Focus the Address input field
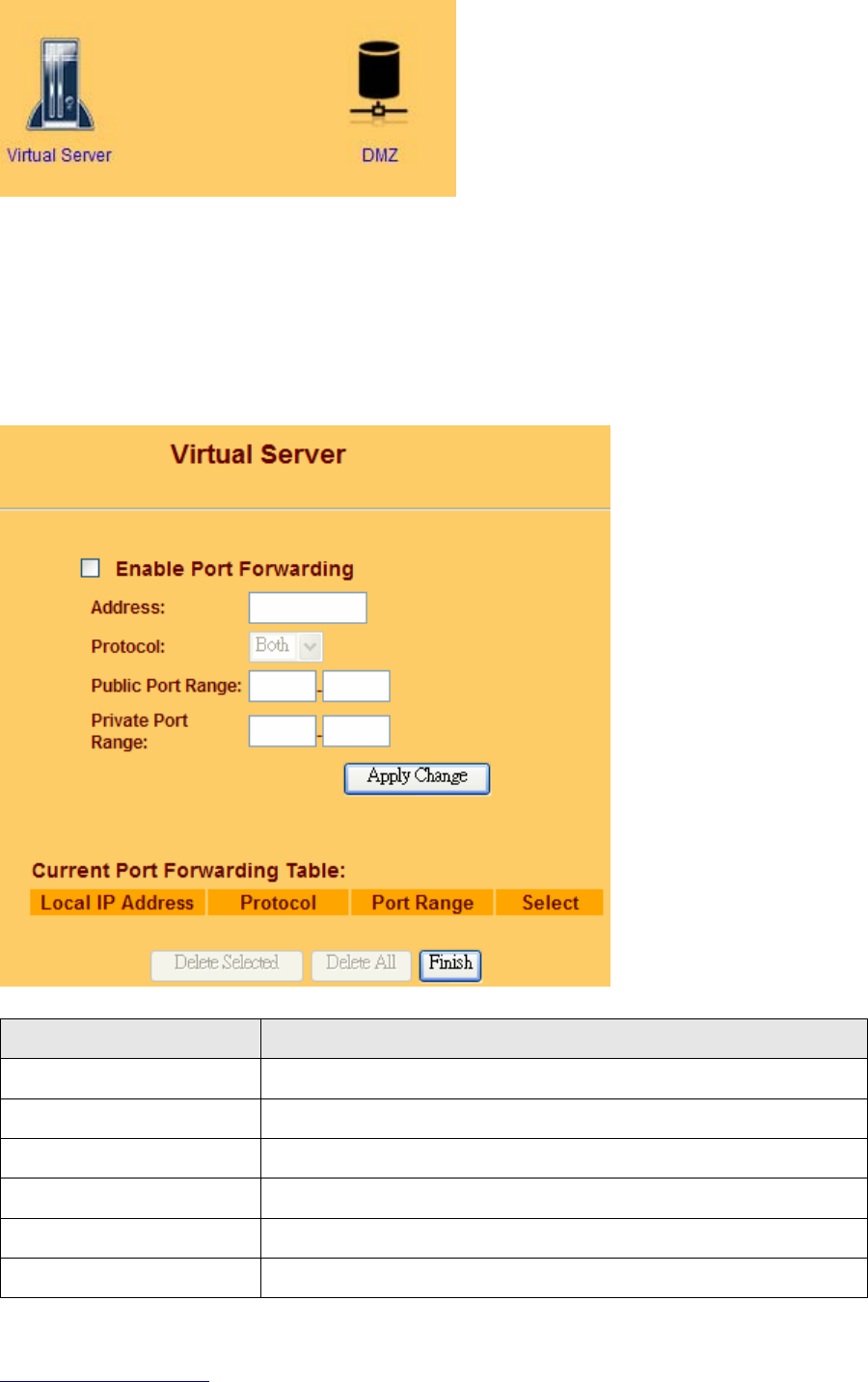868x1382 pixels. click(x=308, y=608)
